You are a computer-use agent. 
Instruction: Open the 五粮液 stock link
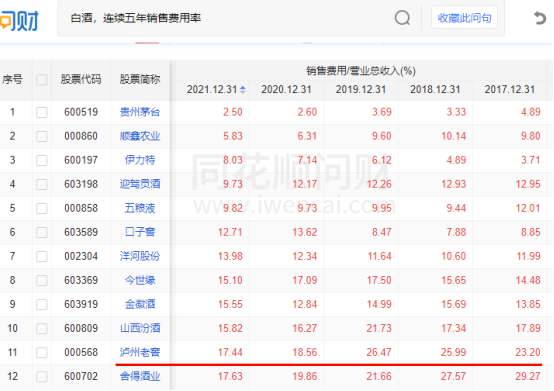click(140, 208)
